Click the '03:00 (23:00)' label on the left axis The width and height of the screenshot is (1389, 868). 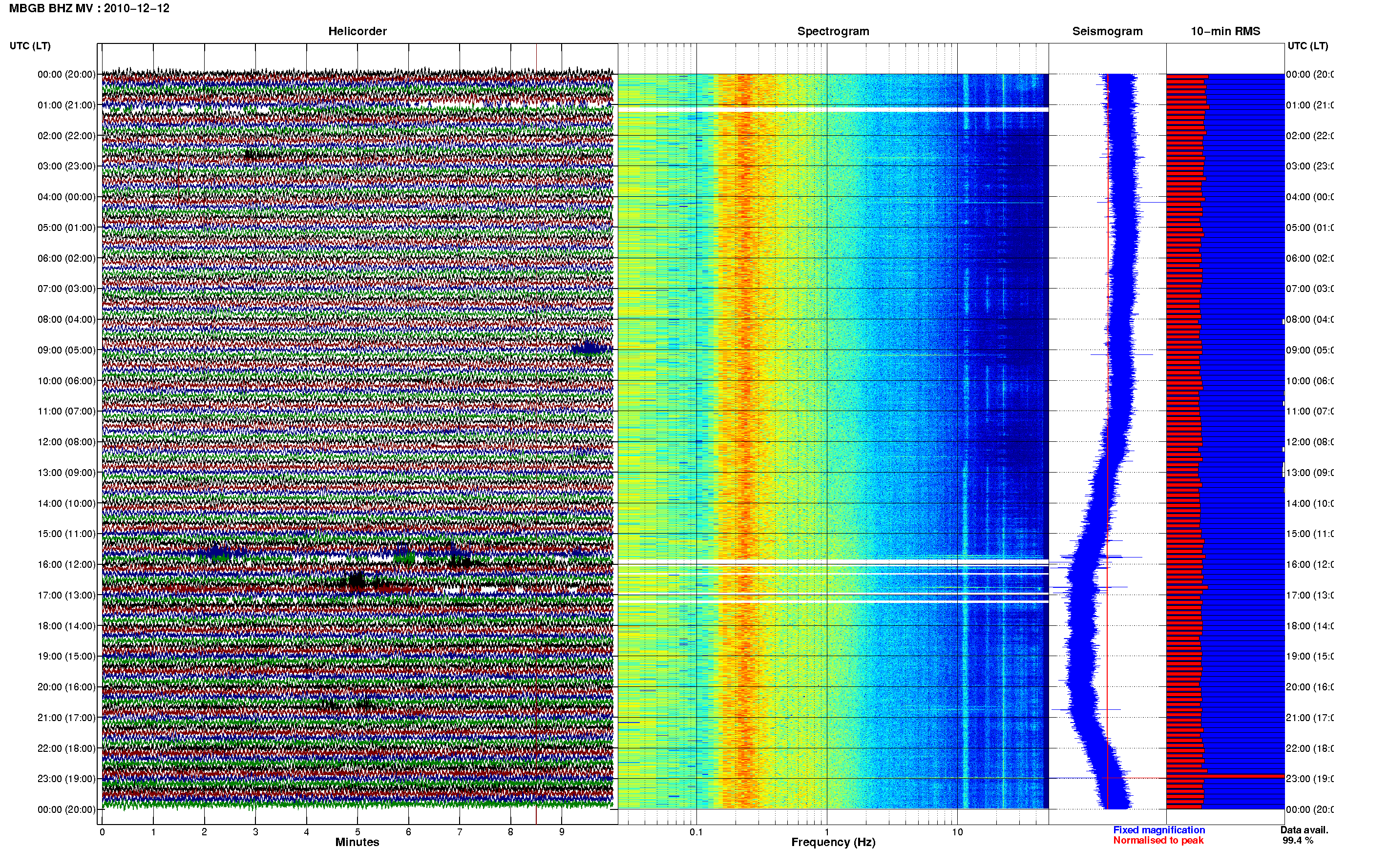point(66,166)
